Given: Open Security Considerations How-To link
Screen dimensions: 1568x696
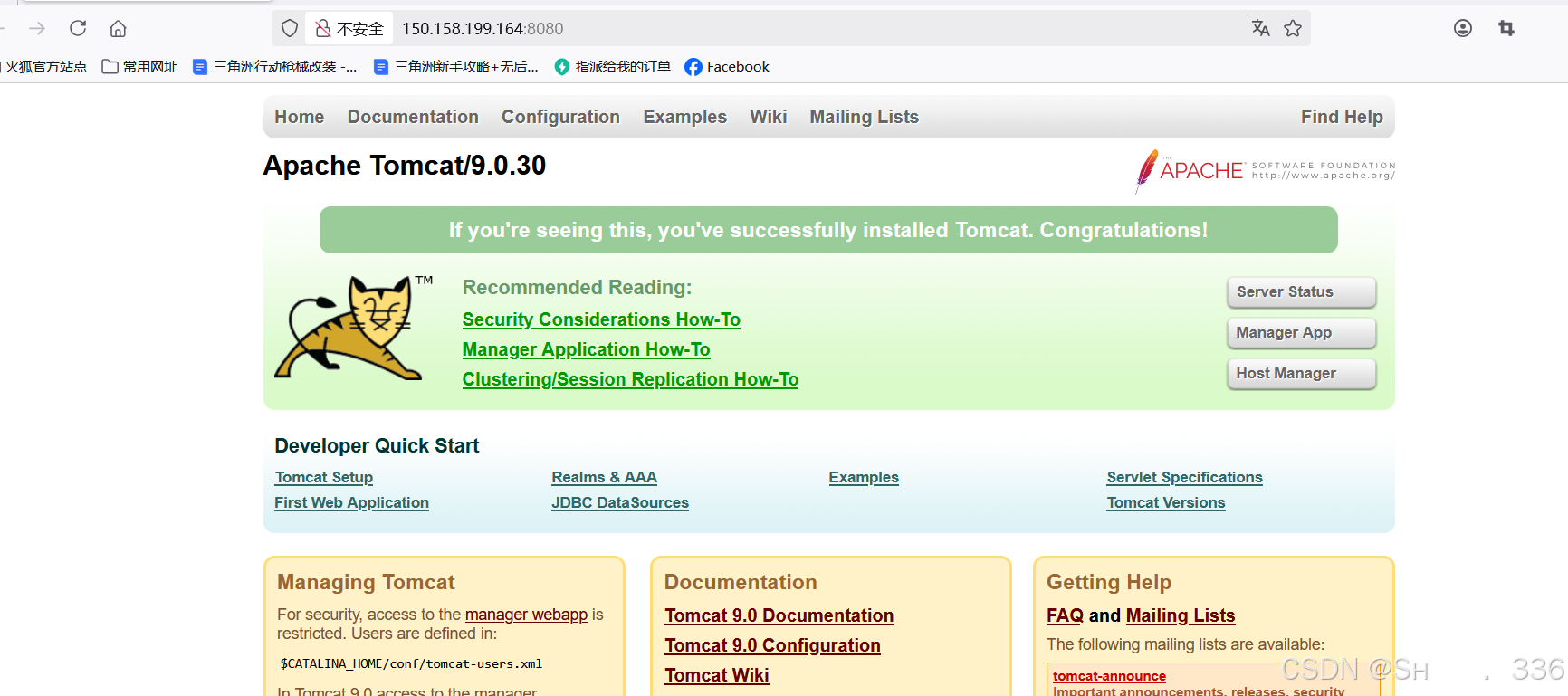Looking at the screenshot, I should [x=601, y=319].
